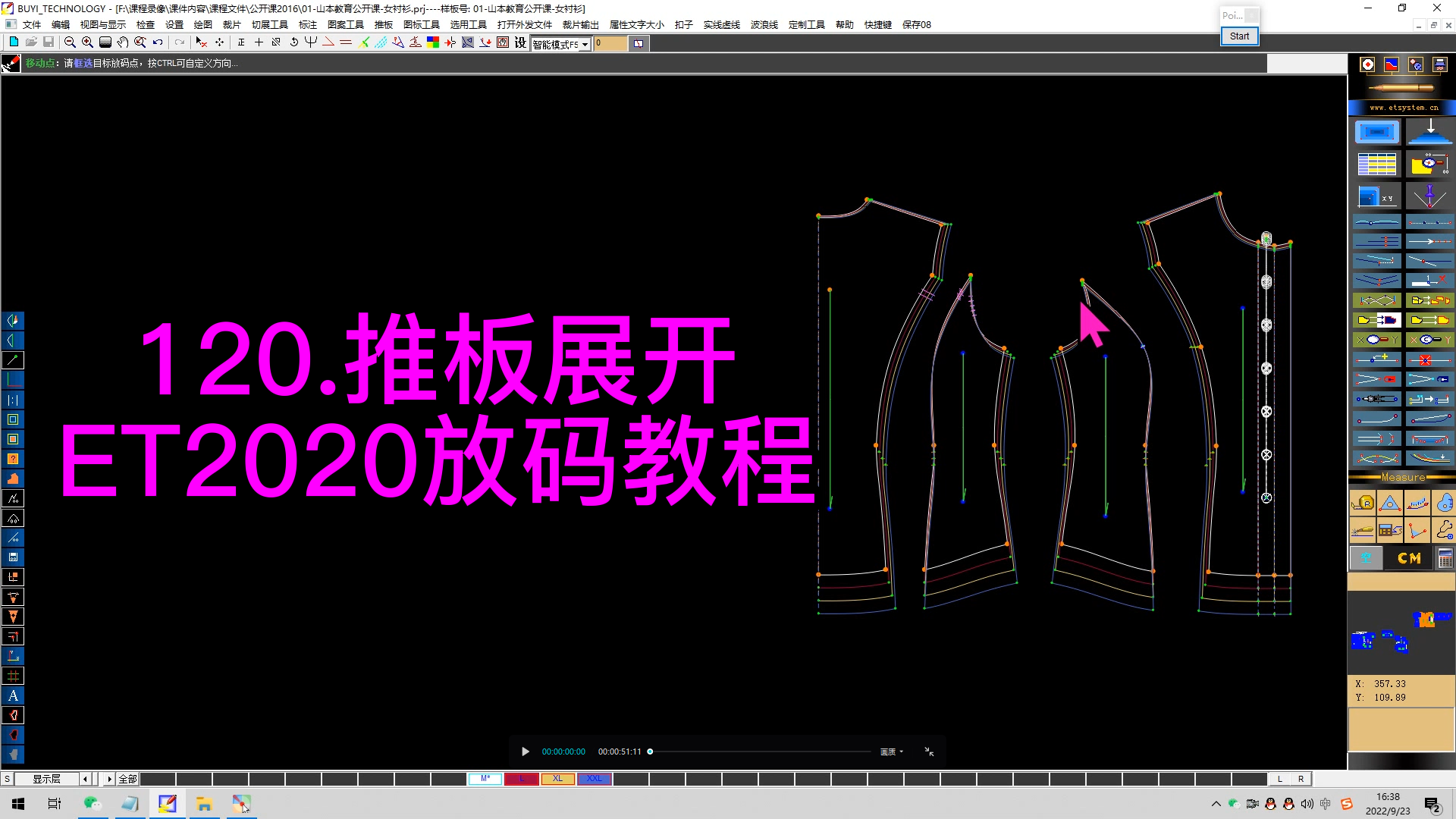The height and width of the screenshot is (819, 1456).
Task: Click the video progress slider handle
Action: (650, 752)
